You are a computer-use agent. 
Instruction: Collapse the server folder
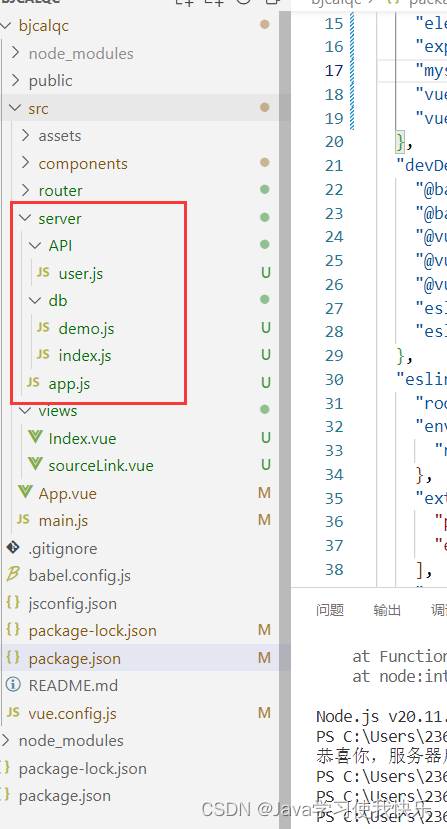tap(26, 218)
